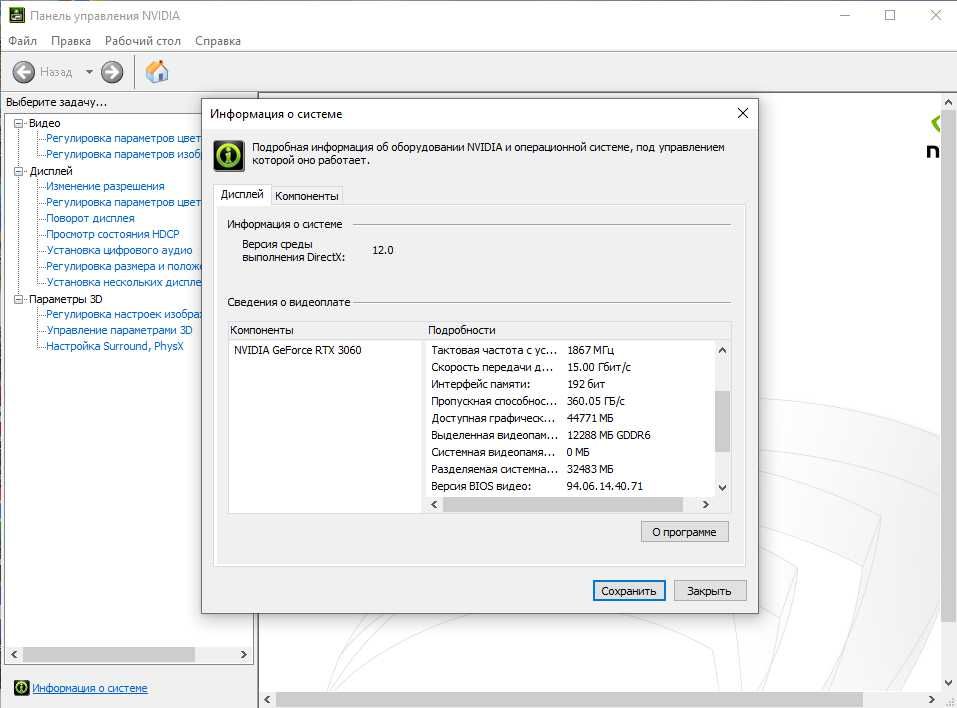
Task: Select Настройка Surround, PhysX
Action: (x=115, y=346)
